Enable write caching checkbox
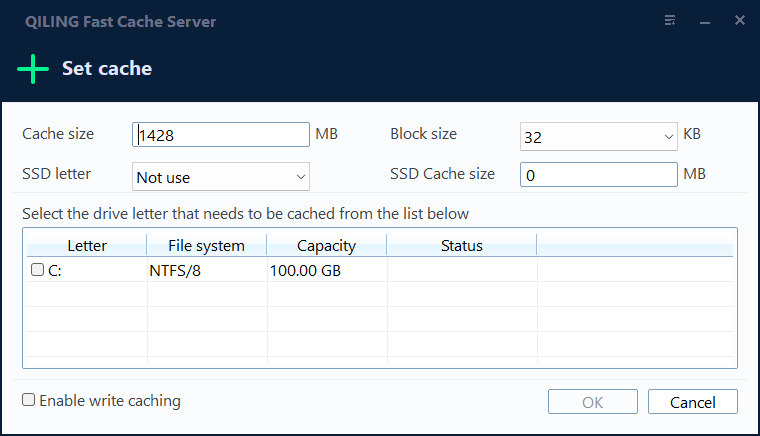760x436 pixels. point(30,400)
